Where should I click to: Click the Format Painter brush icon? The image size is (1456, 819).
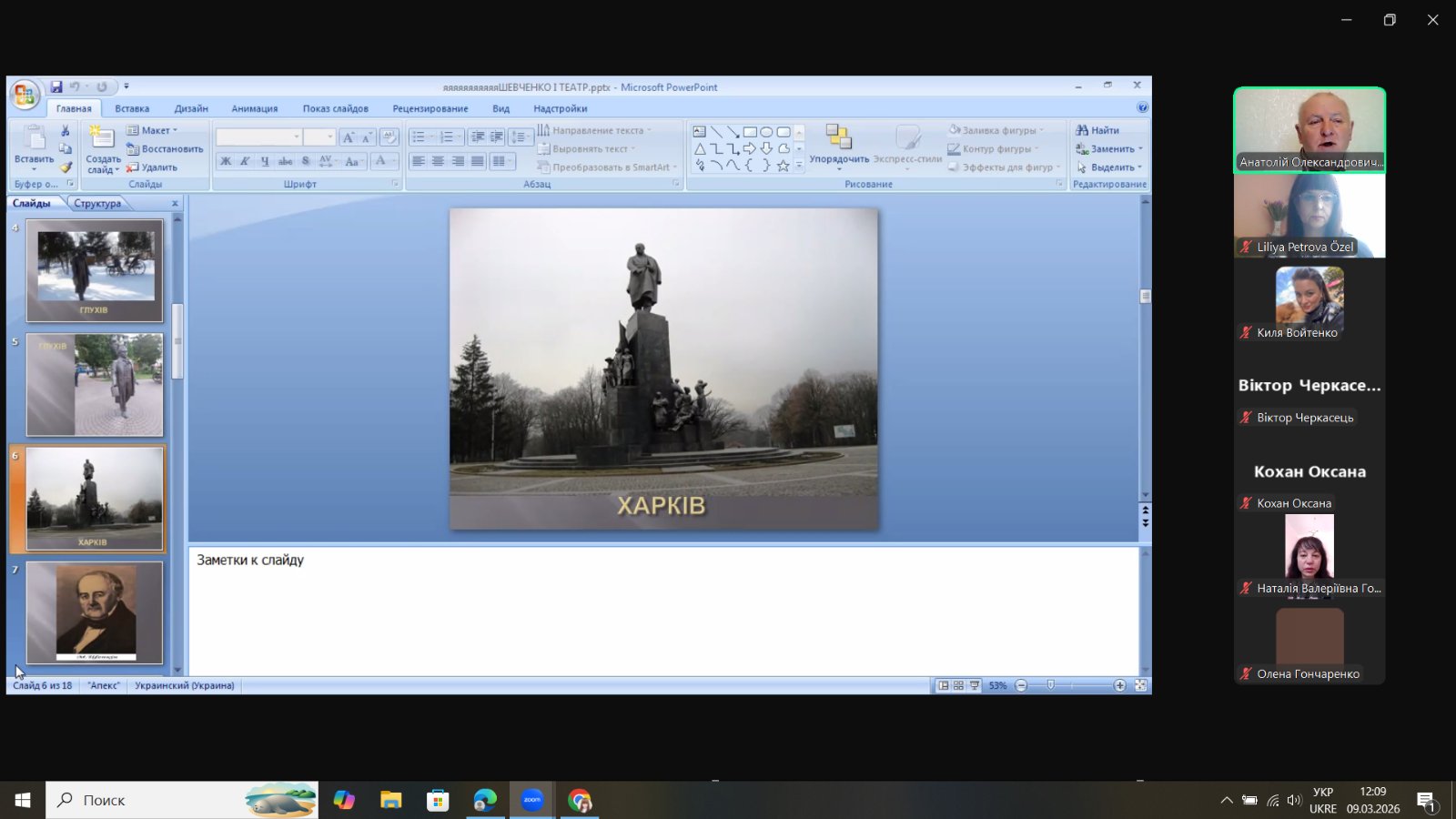[x=66, y=167]
